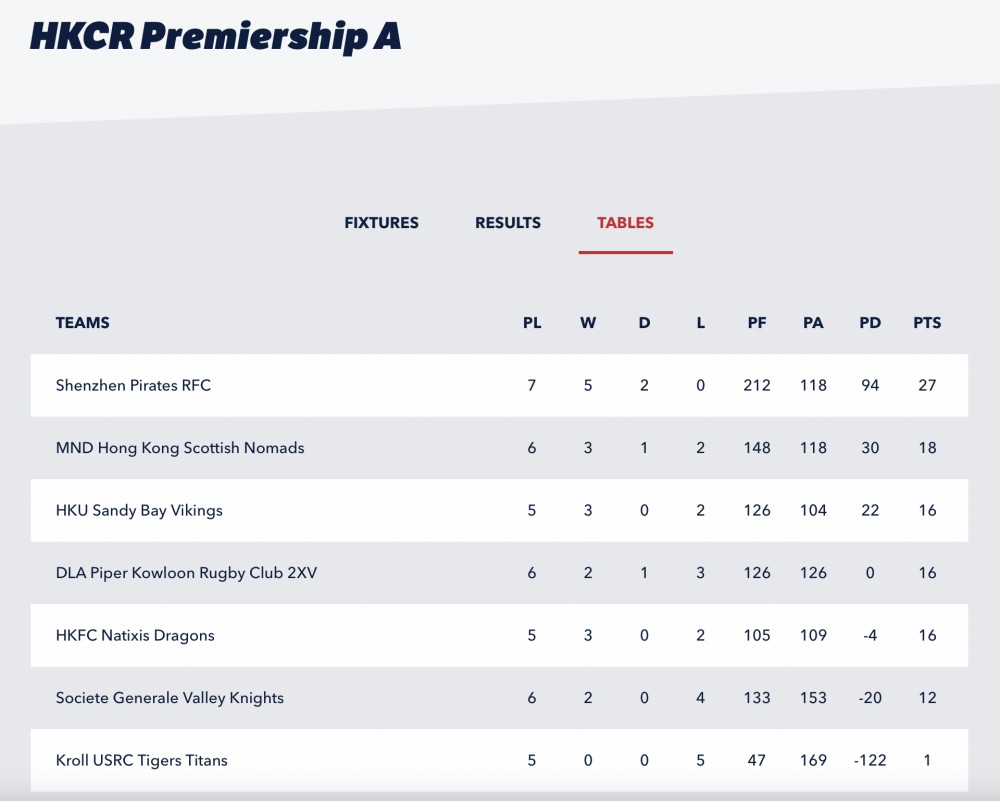Click the PF column header

click(x=757, y=323)
